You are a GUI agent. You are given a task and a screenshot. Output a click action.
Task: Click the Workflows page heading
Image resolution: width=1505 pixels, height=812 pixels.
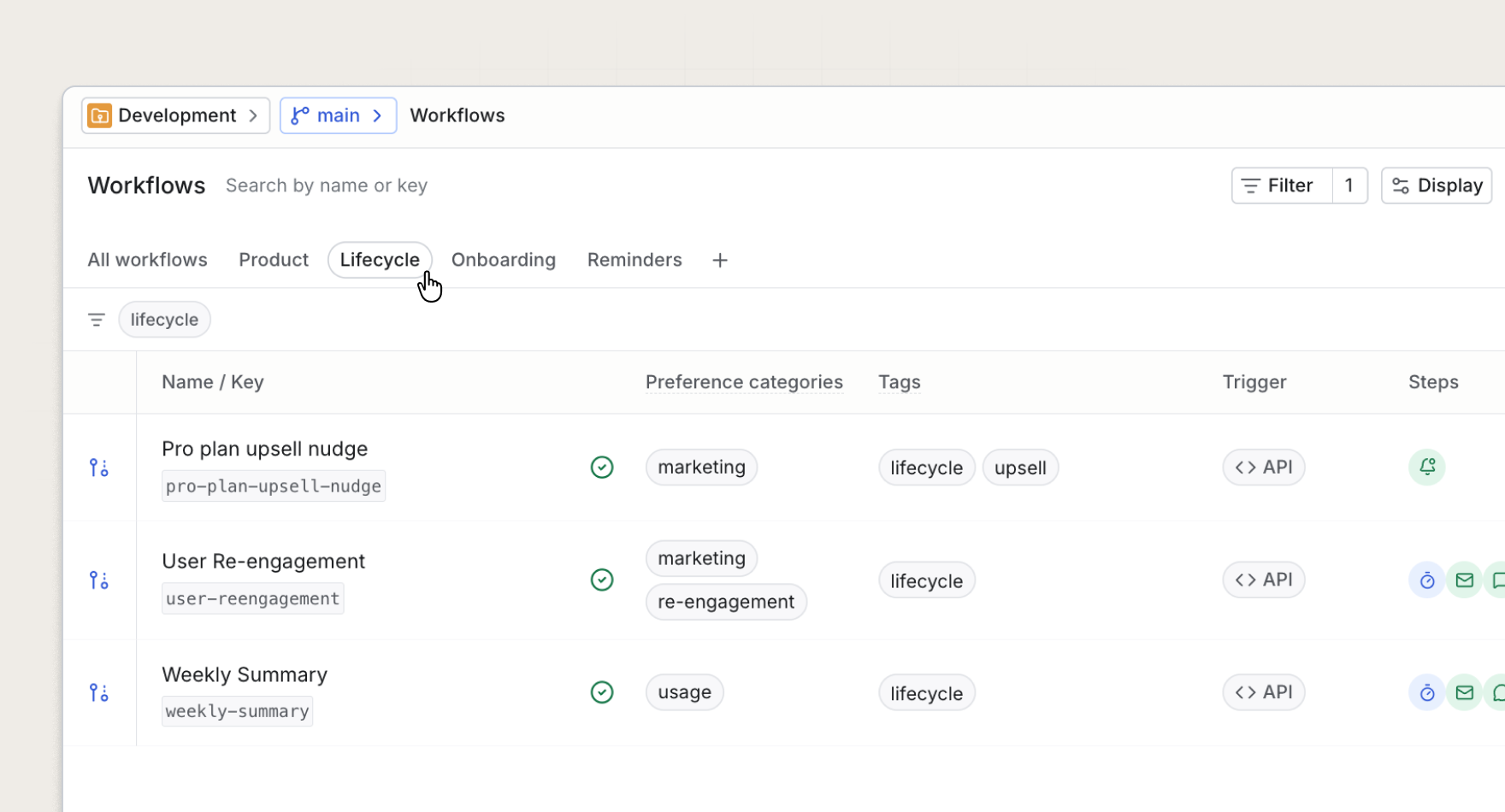point(146,185)
